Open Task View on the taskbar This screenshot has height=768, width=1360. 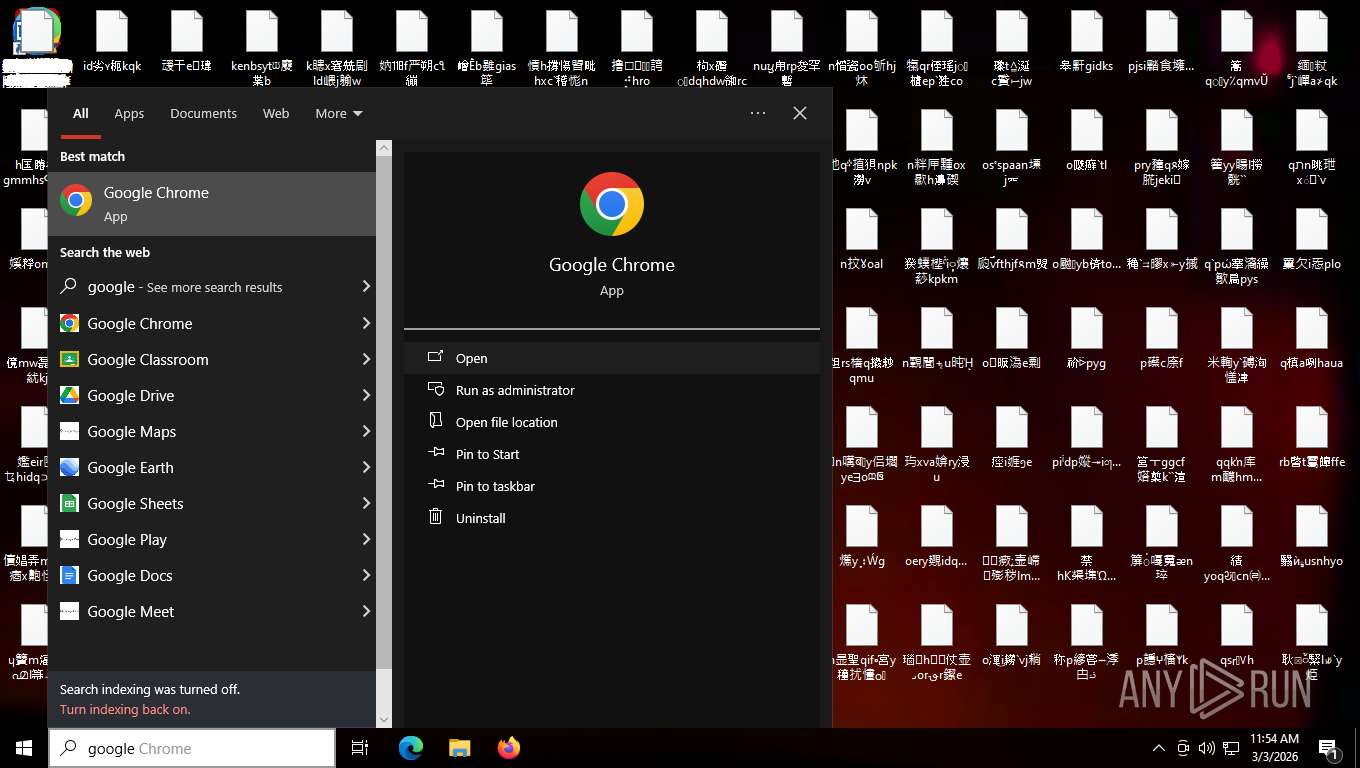pyautogui.click(x=361, y=748)
